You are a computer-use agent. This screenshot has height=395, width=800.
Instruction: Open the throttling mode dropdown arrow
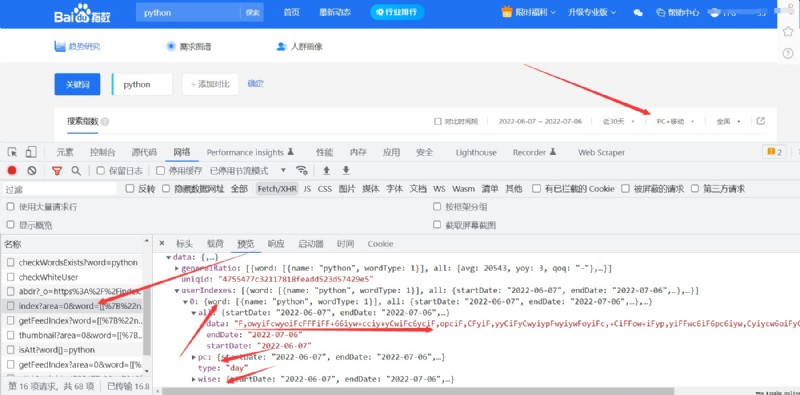tap(284, 170)
